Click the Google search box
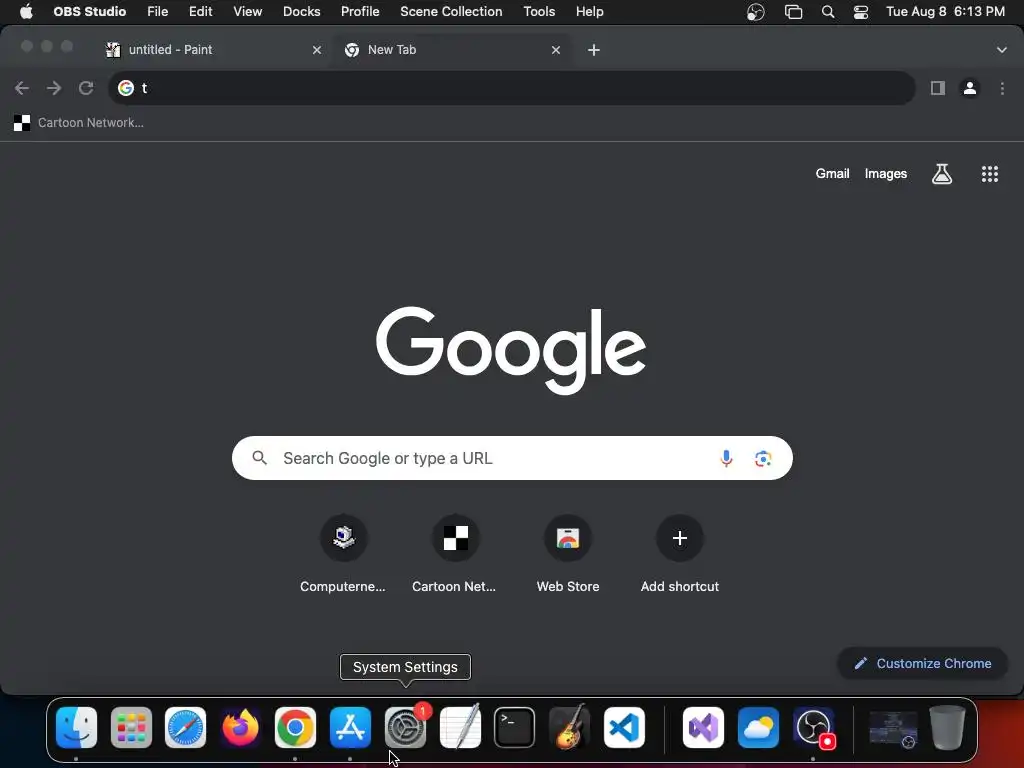The image size is (1024, 768). (x=512, y=458)
